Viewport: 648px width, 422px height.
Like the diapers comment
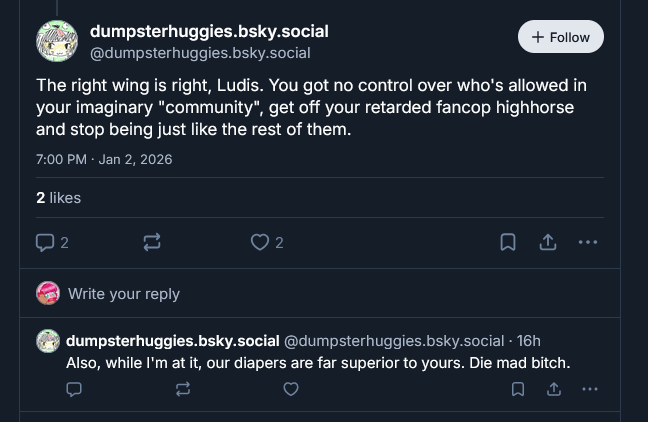pyautogui.click(x=291, y=389)
